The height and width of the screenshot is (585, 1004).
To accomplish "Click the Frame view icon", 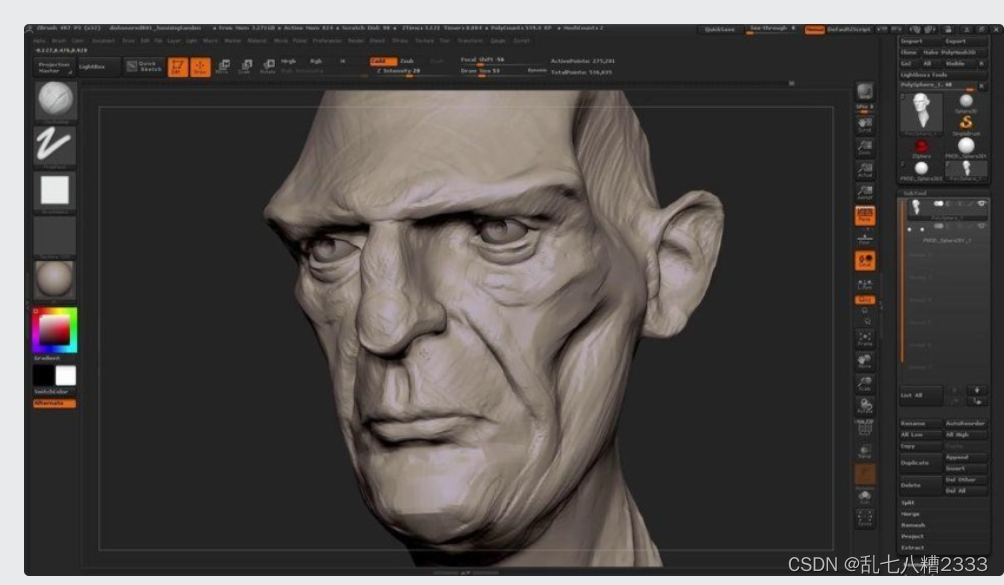I will coord(865,339).
